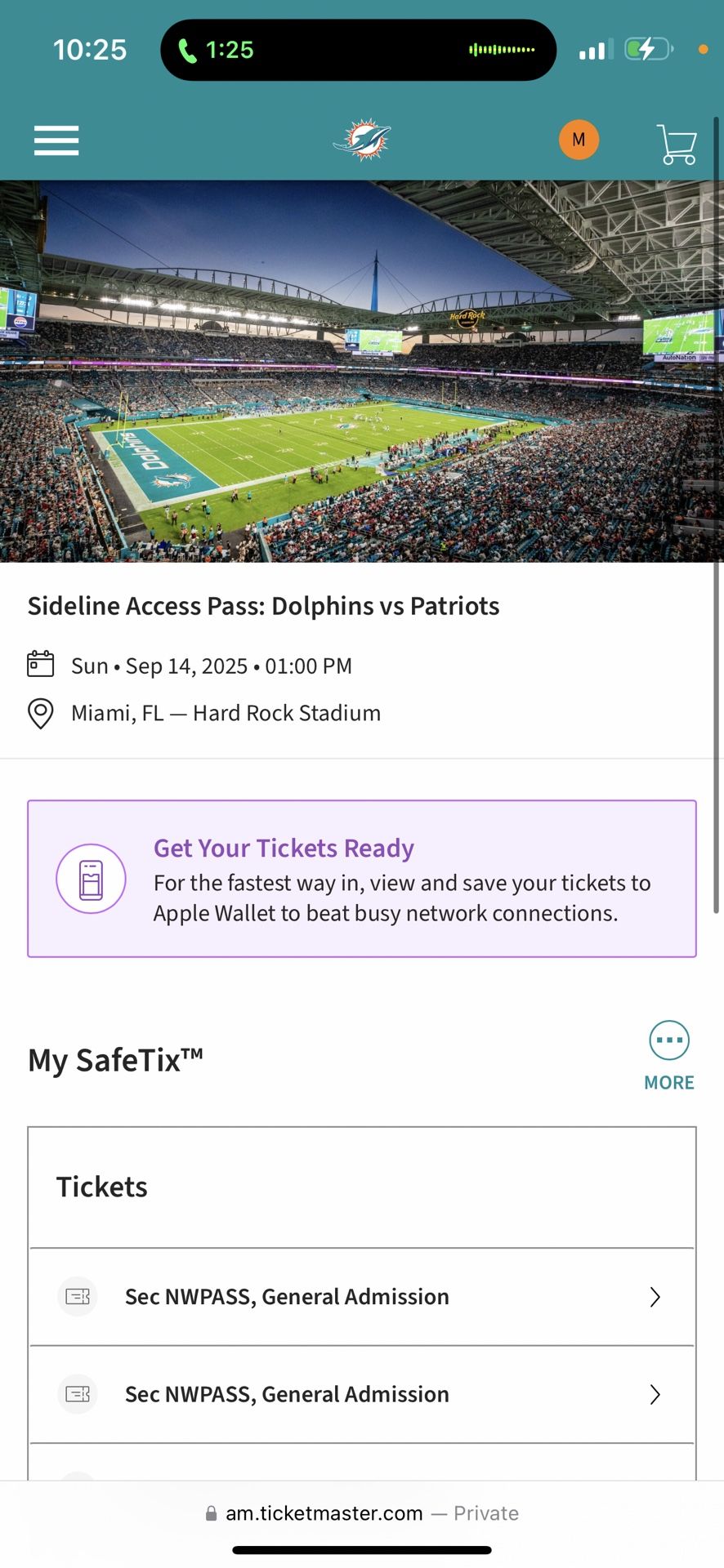Tap the calendar icon beside event date
This screenshot has height=1568, width=724.
click(40, 664)
